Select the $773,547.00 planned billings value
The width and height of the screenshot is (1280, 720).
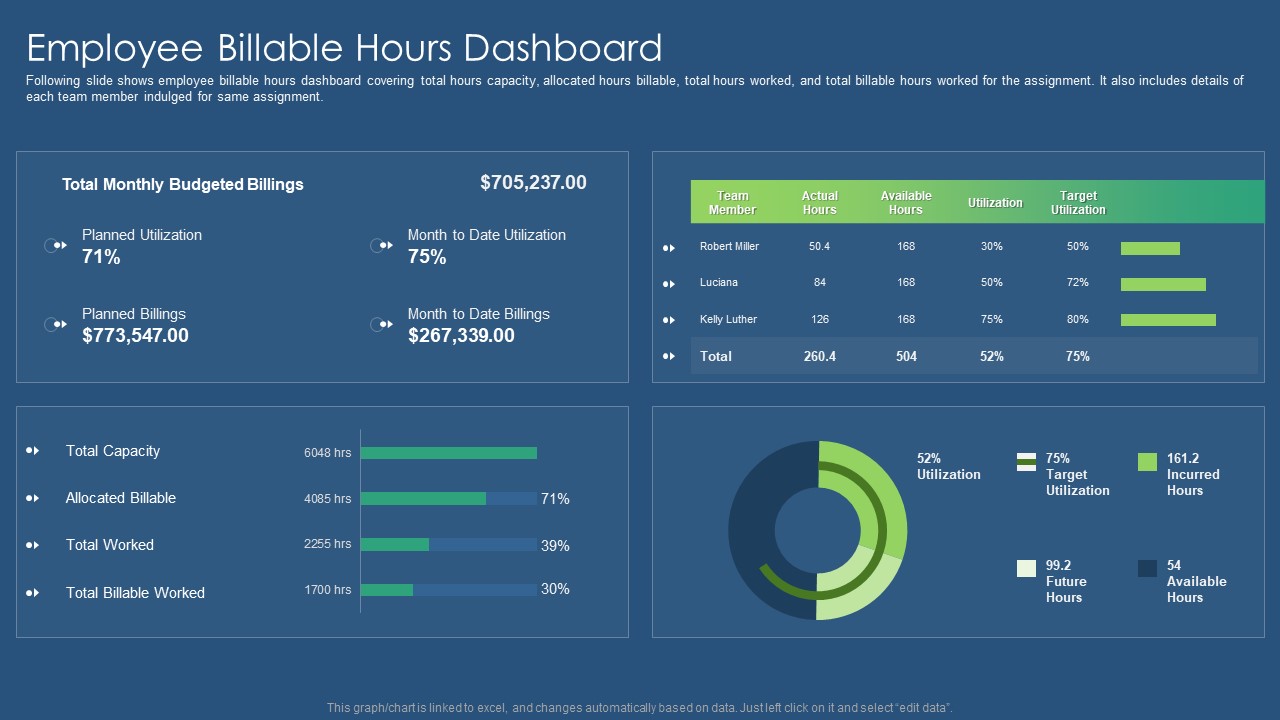pos(135,335)
